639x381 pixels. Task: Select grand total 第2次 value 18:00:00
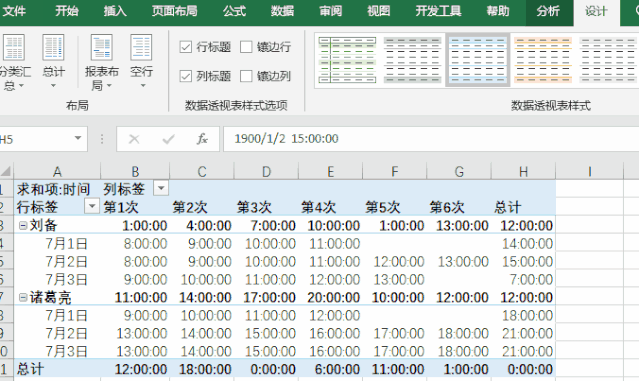202,369
